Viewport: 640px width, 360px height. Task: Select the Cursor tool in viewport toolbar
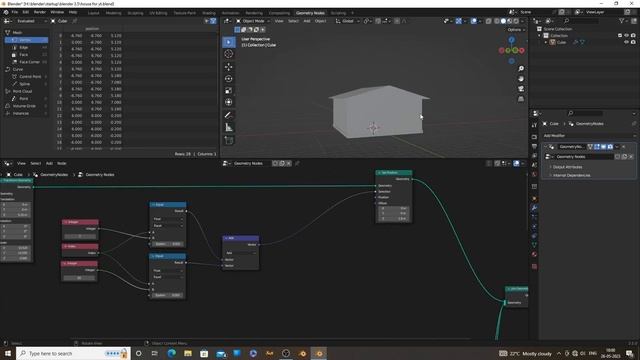[229, 54]
